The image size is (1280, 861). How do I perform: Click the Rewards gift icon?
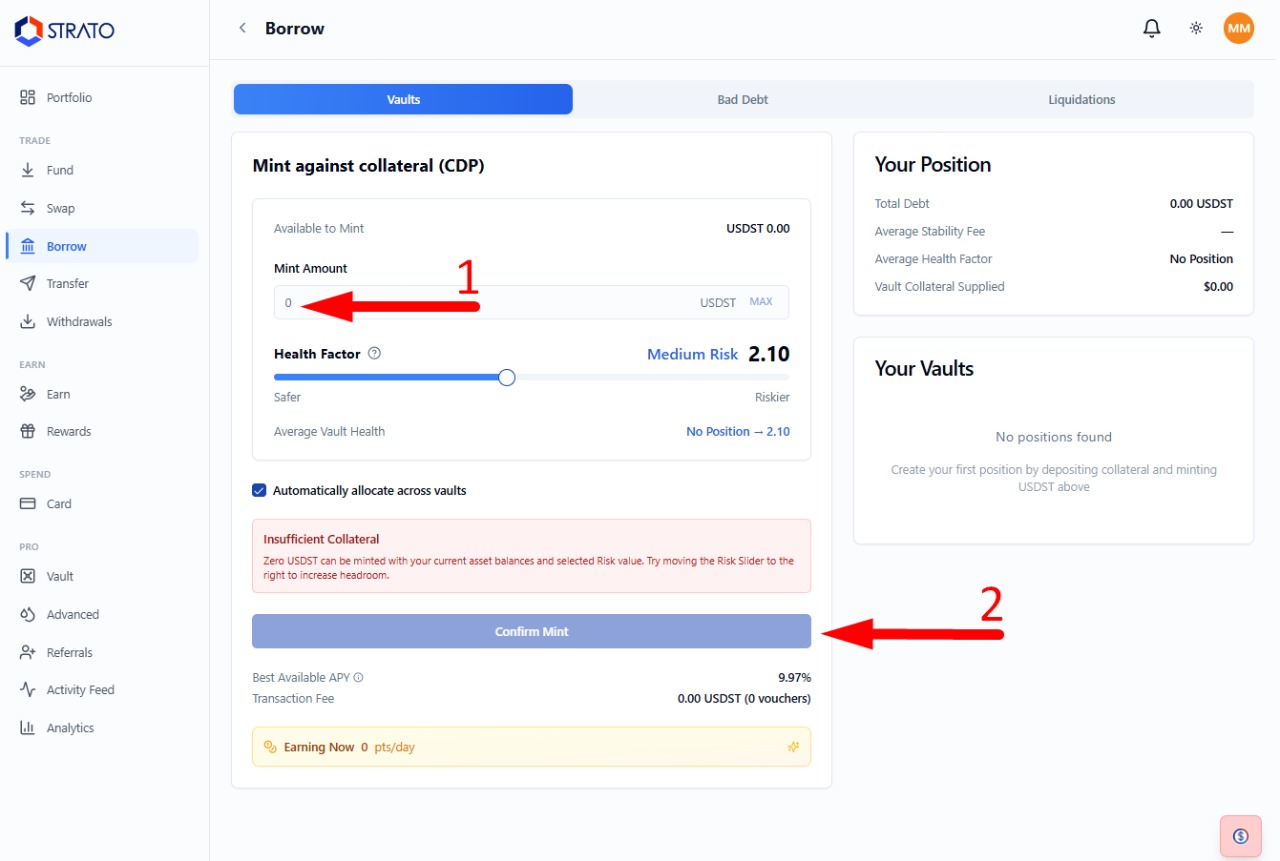(28, 432)
